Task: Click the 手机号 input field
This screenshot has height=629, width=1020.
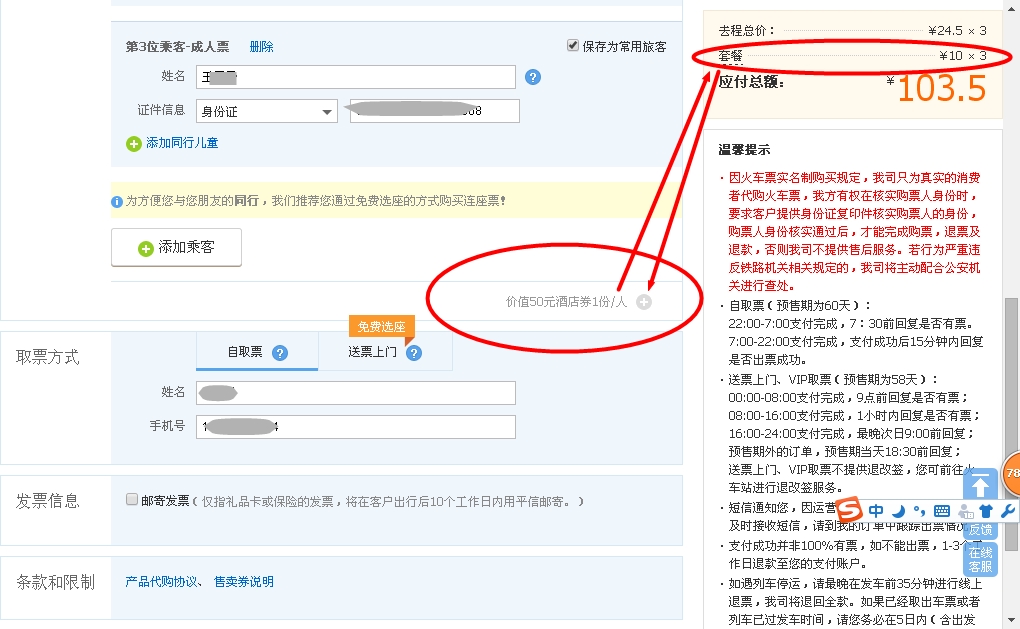Action: pyautogui.click(x=355, y=427)
